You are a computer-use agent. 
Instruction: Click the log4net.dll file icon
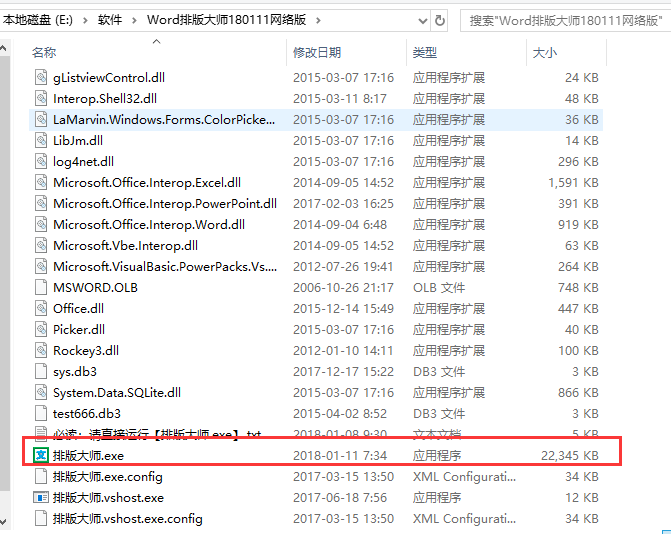pyautogui.click(x=41, y=161)
